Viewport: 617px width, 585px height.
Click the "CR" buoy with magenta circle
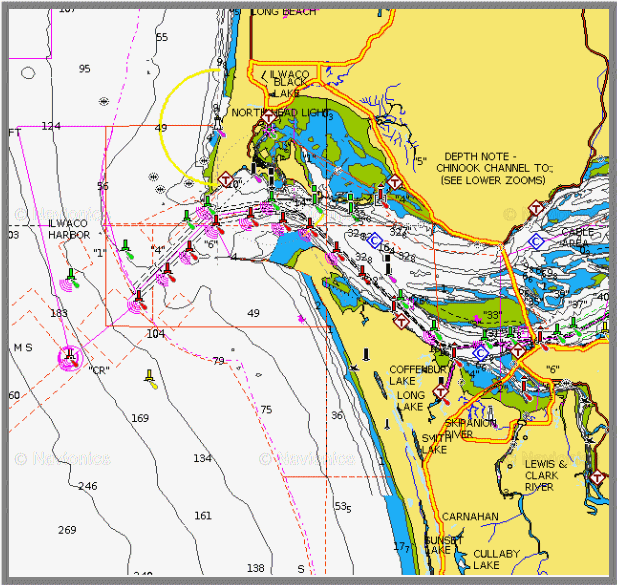(x=70, y=357)
